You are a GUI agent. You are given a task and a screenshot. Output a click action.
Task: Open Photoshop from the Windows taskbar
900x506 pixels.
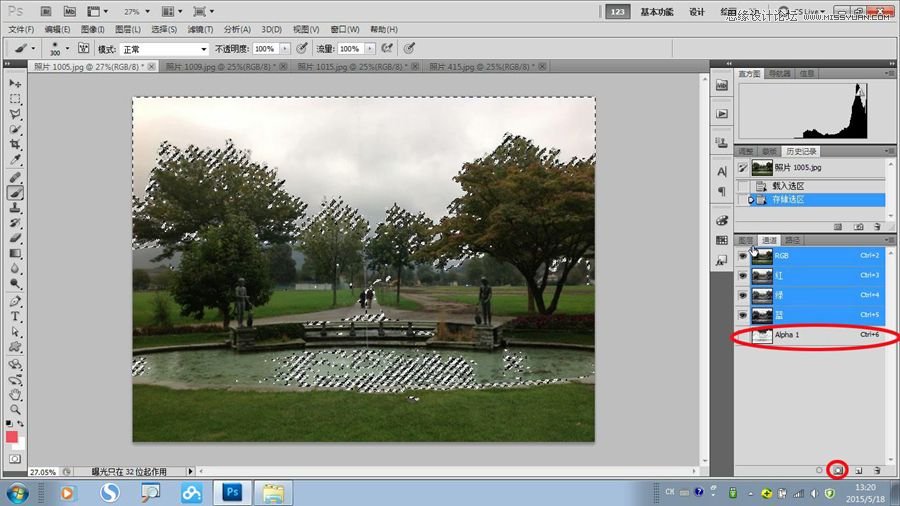[x=232, y=492]
